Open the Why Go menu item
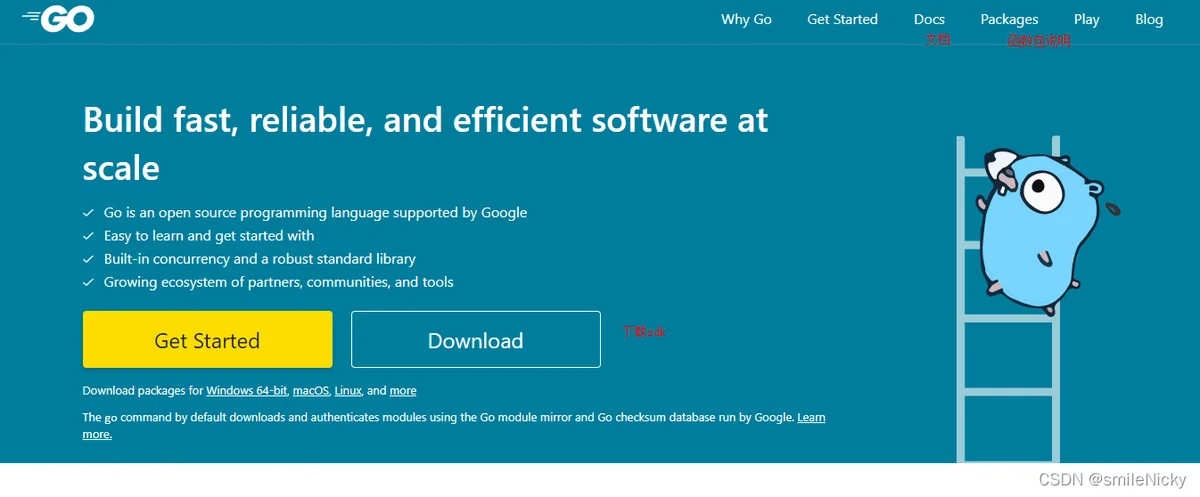 pos(746,19)
